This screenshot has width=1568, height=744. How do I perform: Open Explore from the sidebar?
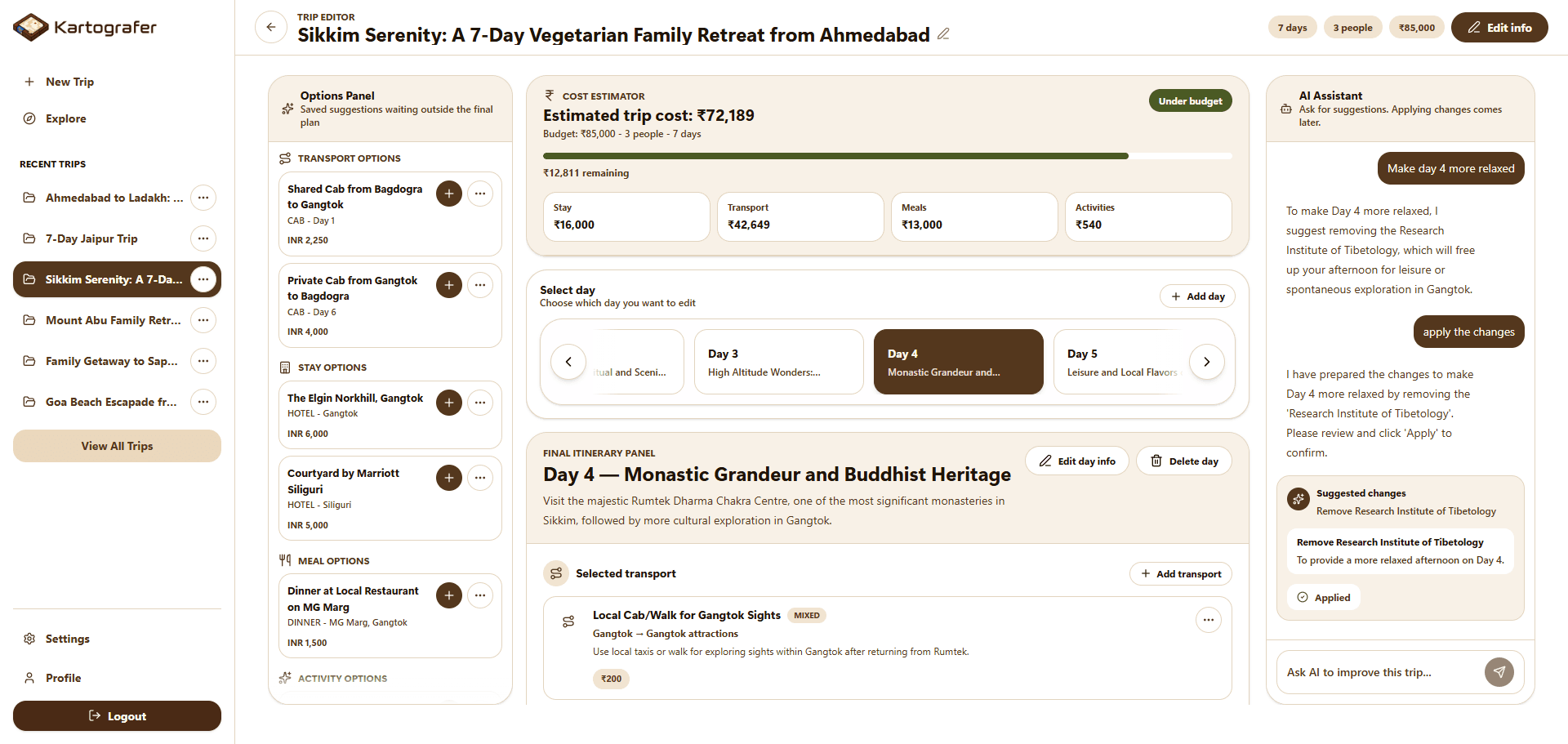pyautogui.click(x=65, y=118)
